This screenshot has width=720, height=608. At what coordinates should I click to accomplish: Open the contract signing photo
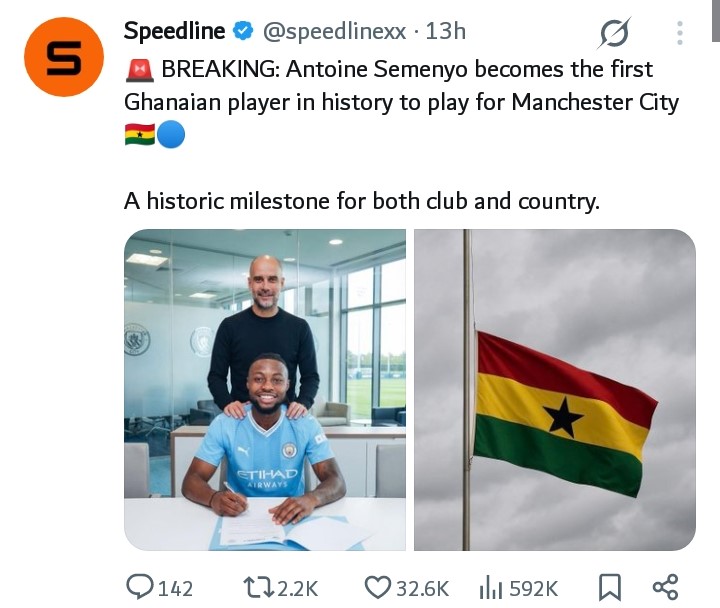pos(265,390)
